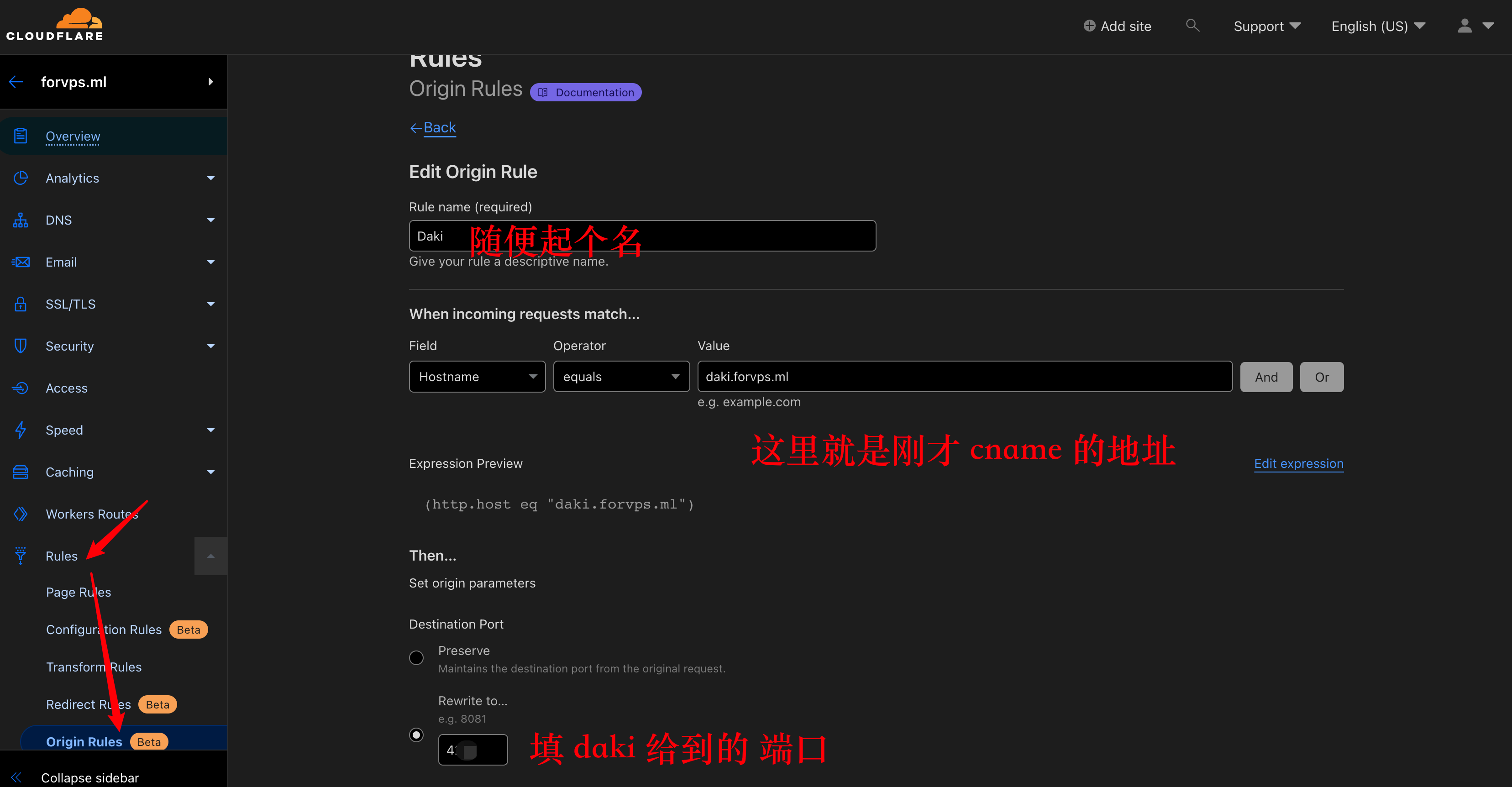Screen dimensions: 1512x787
Task: Open search with the magnifier icon
Action: pos(1192,25)
